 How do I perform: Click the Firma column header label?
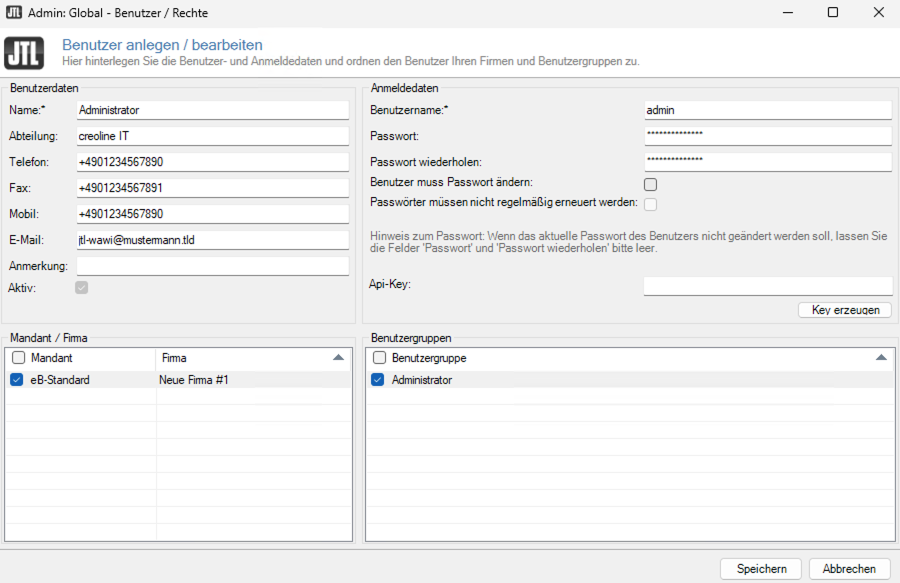[174, 358]
